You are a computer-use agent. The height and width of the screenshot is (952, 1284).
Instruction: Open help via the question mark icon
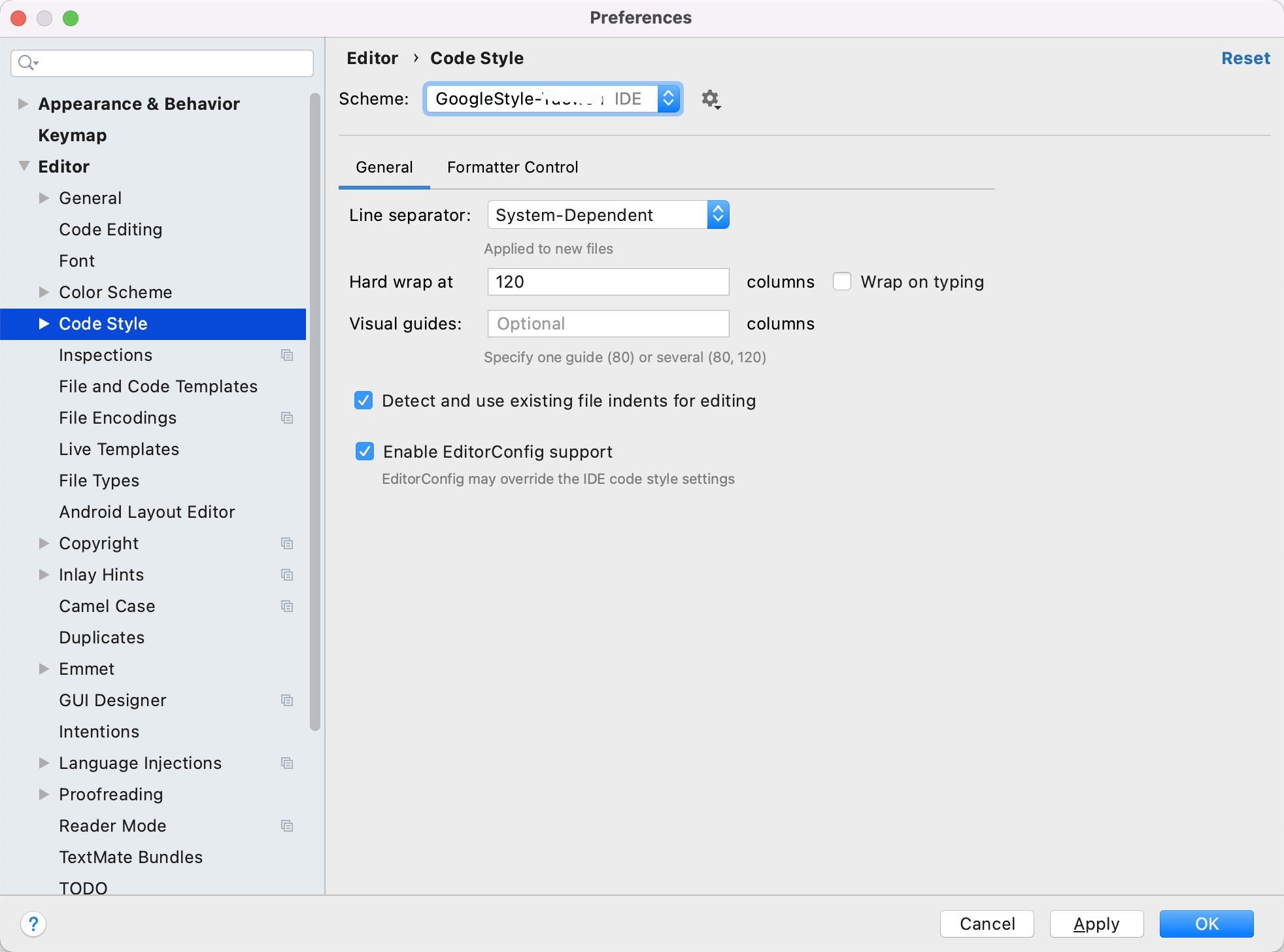[33, 924]
